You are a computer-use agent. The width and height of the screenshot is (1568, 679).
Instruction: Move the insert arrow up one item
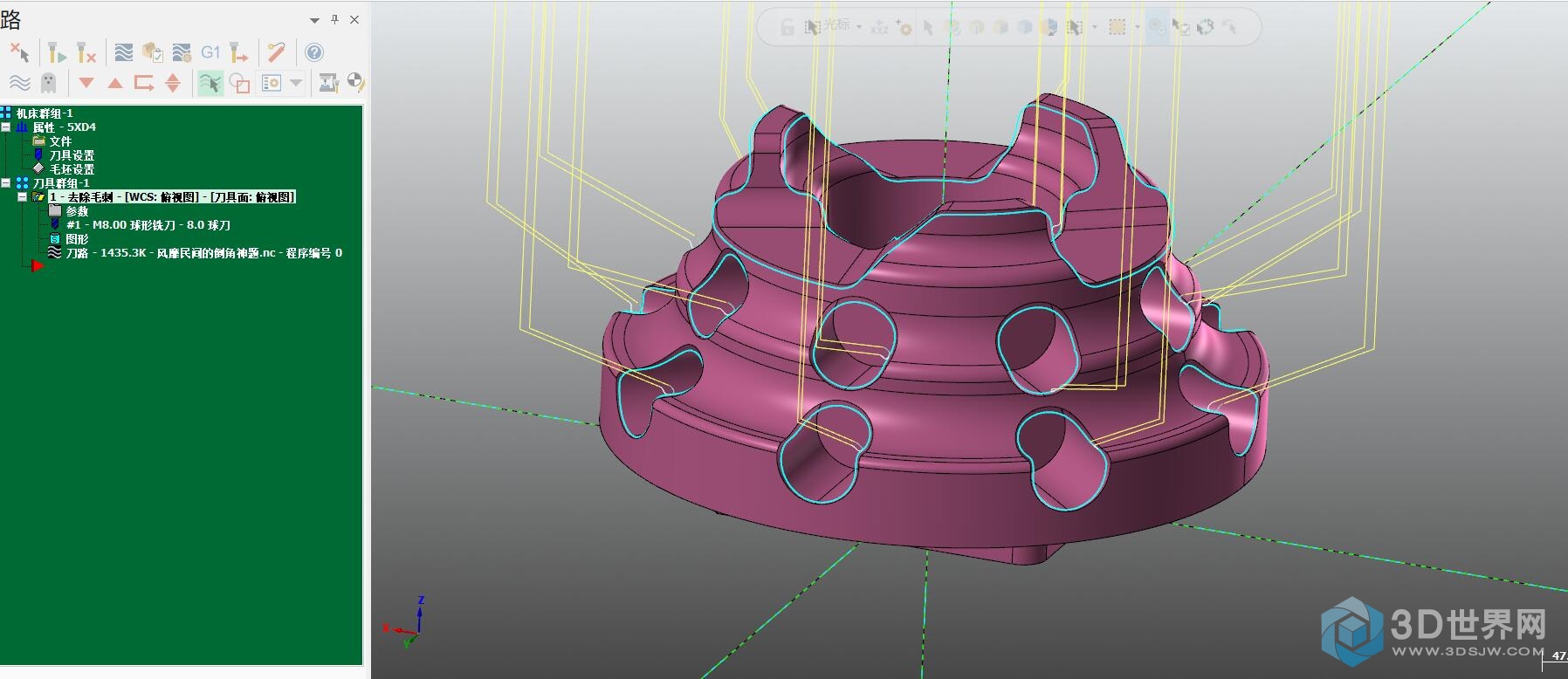tap(114, 83)
